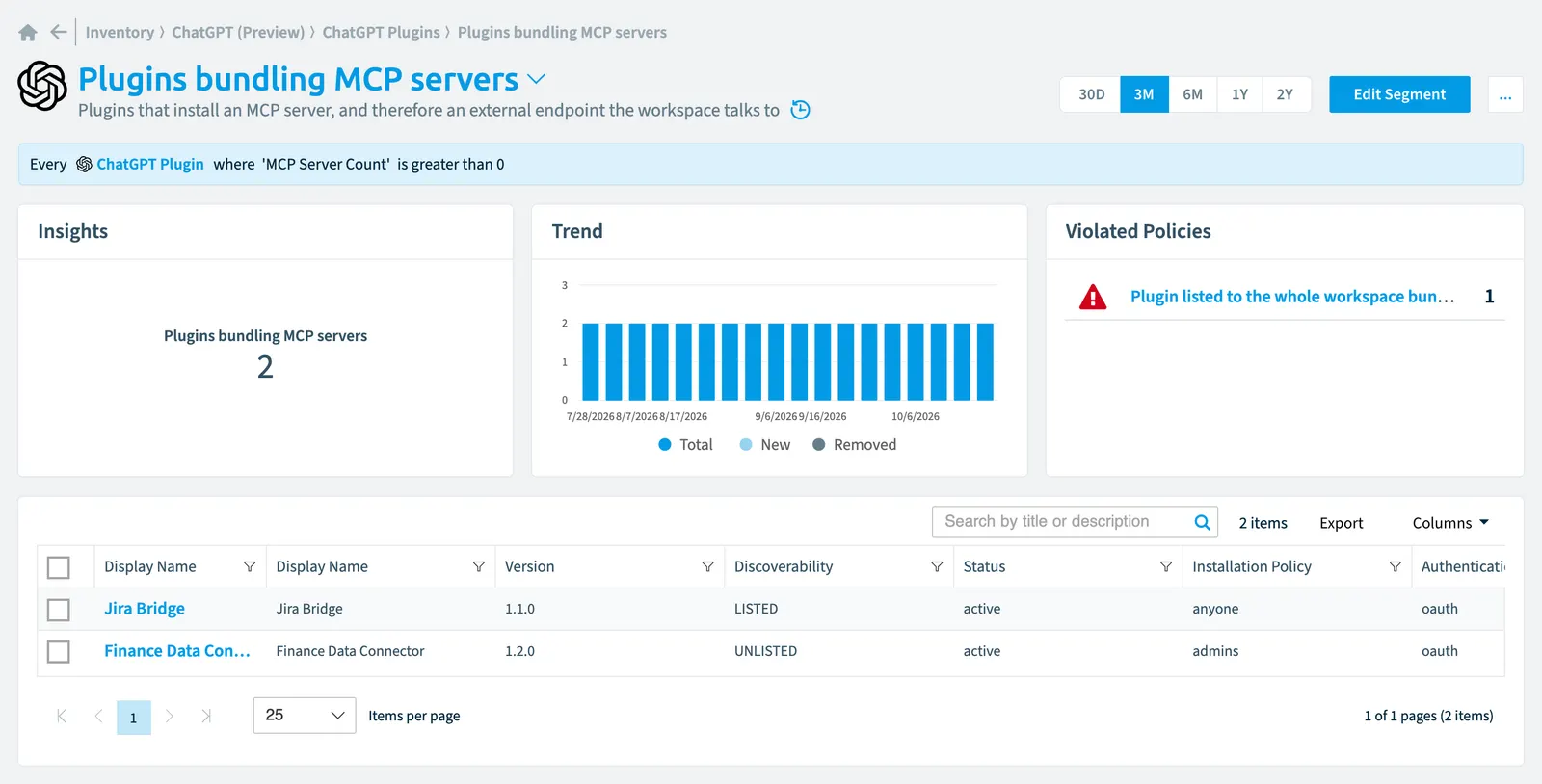
Task: Expand the segment title dropdown chevron
Action: click(537, 79)
